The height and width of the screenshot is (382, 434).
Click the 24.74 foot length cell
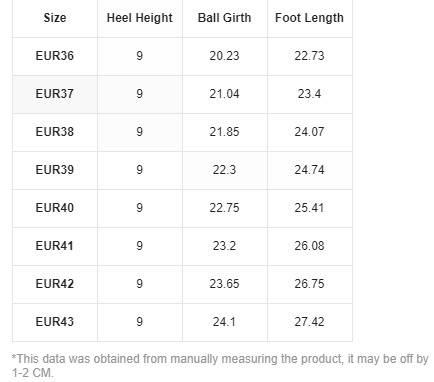tap(310, 170)
